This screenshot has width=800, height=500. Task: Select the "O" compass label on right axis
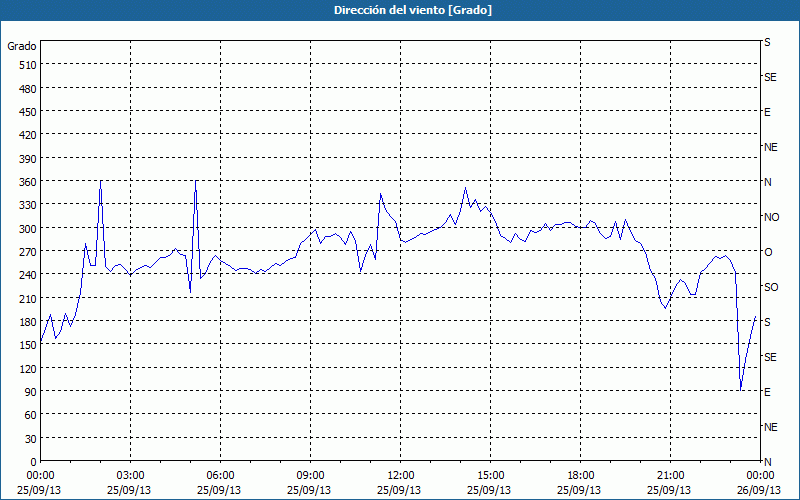tap(768, 253)
